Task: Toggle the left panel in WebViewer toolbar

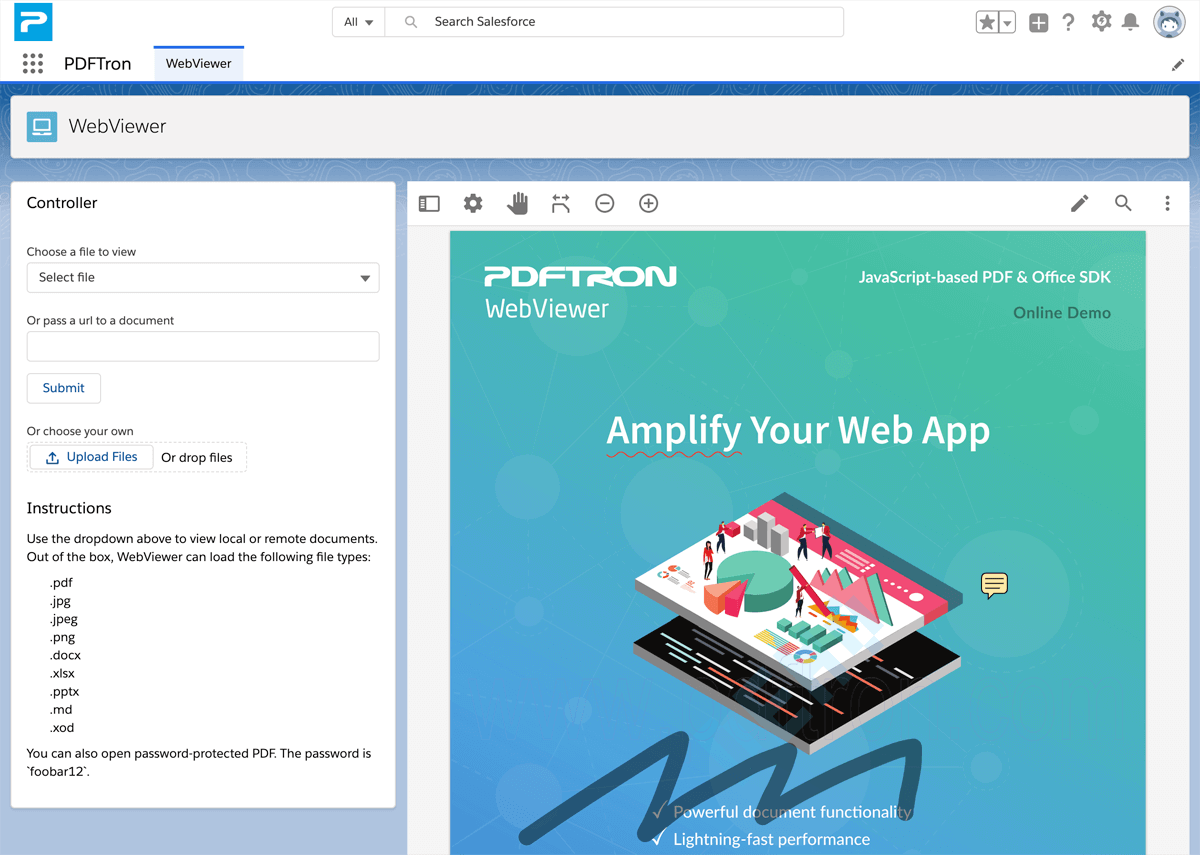Action: (x=429, y=203)
